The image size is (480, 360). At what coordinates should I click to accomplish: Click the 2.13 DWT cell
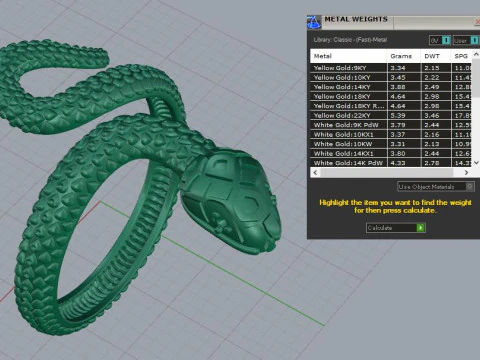(x=435, y=144)
